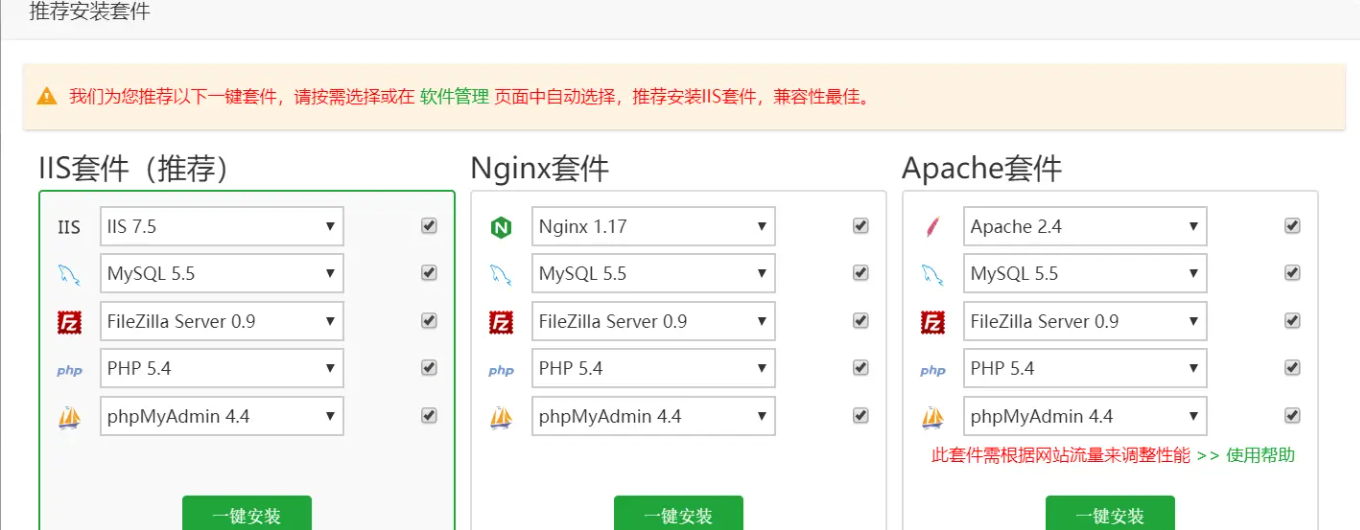
Task: Uncheck the IIS 7.5 checkbox
Action: pos(429,226)
